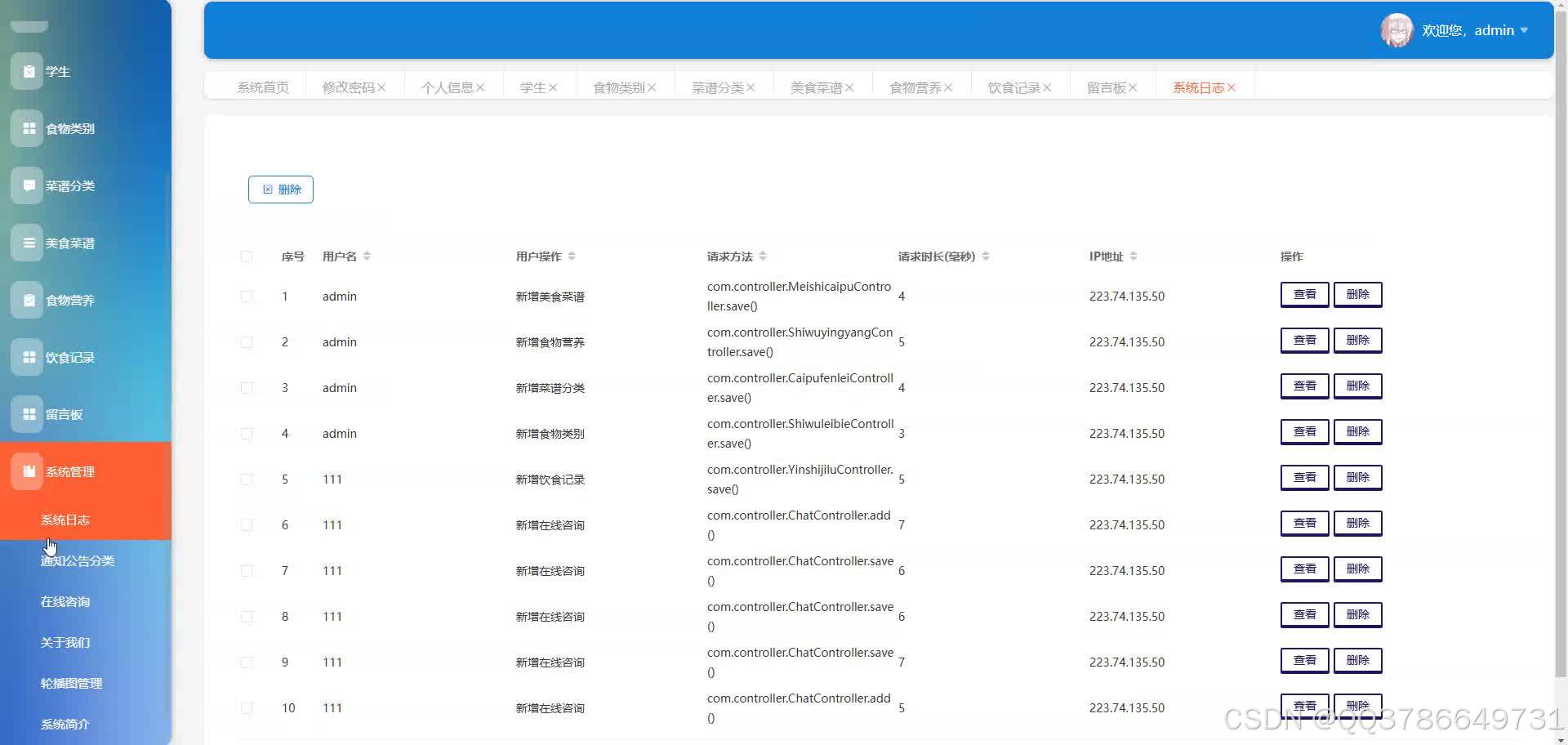Click the 学生 sidebar icon
This screenshot has height=745, width=1568.
pos(27,71)
